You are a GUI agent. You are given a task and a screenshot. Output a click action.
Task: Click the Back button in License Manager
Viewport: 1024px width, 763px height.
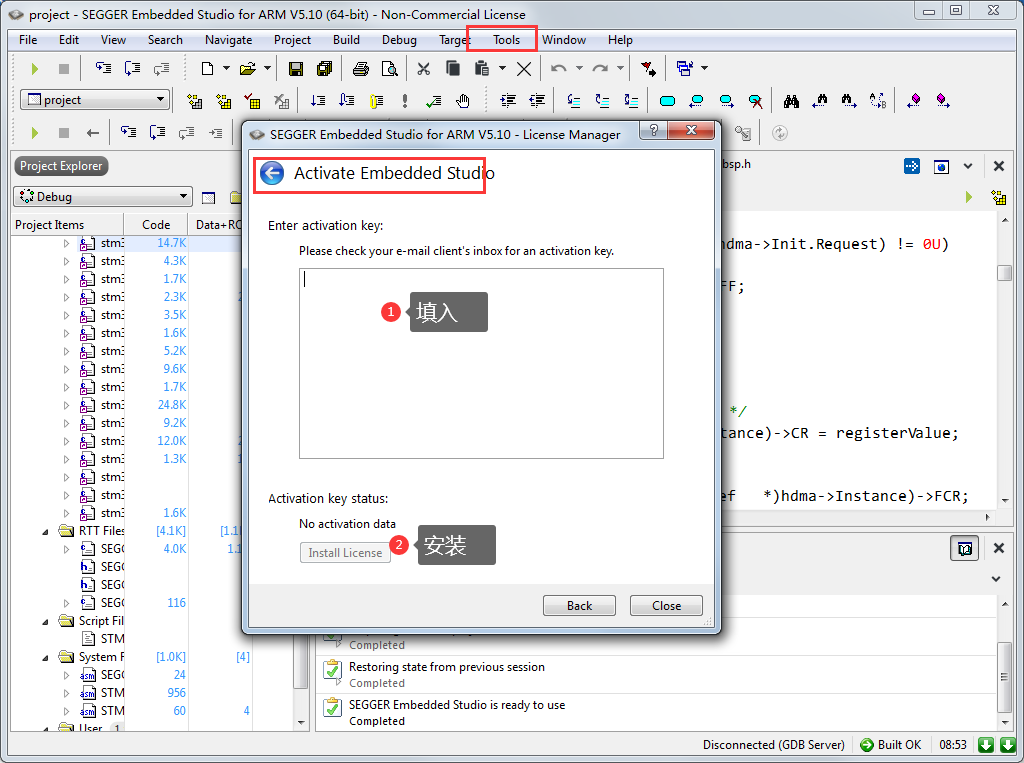pos(579,606)
